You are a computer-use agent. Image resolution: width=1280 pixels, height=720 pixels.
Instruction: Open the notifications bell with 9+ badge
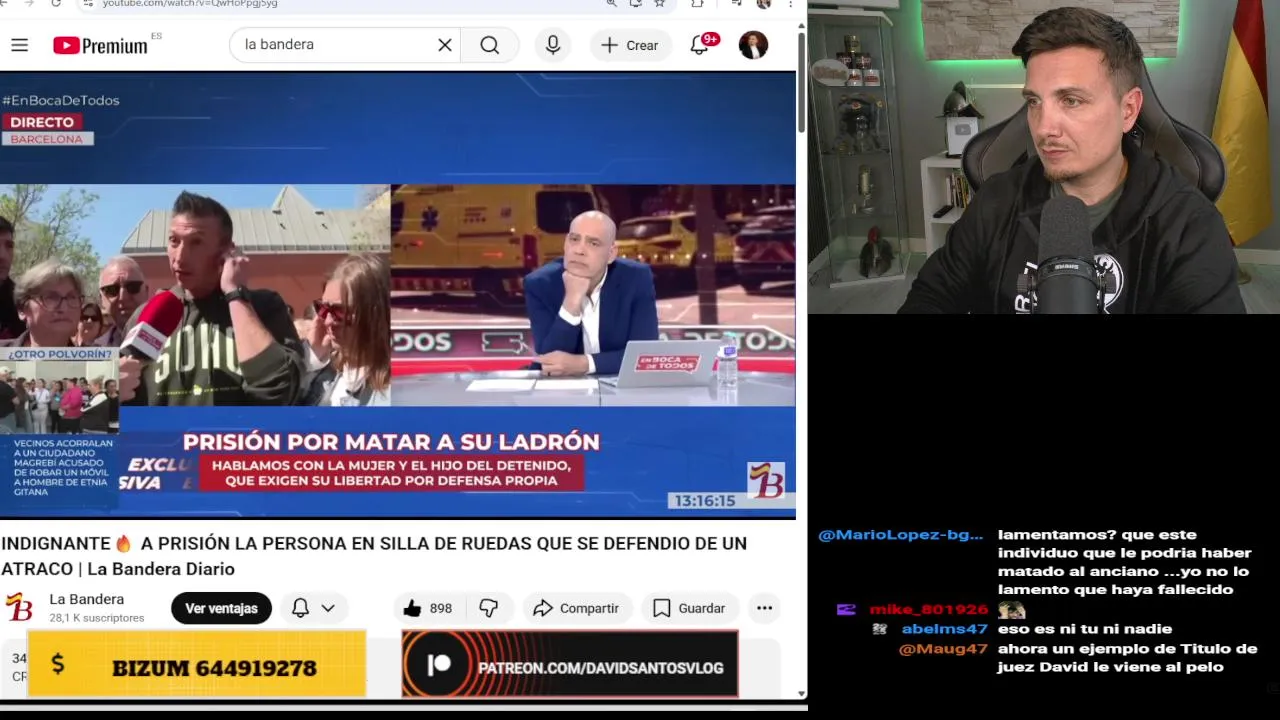point(700,45)
